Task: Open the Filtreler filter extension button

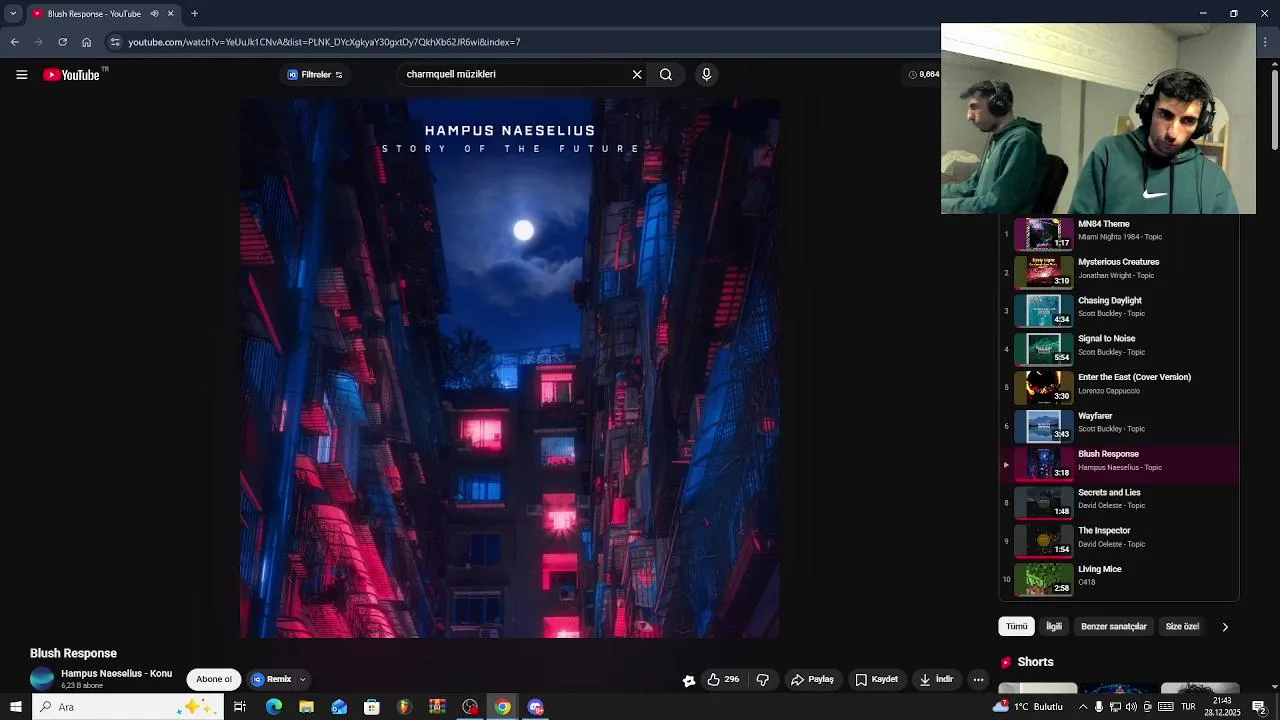Action: pos(315,75)
